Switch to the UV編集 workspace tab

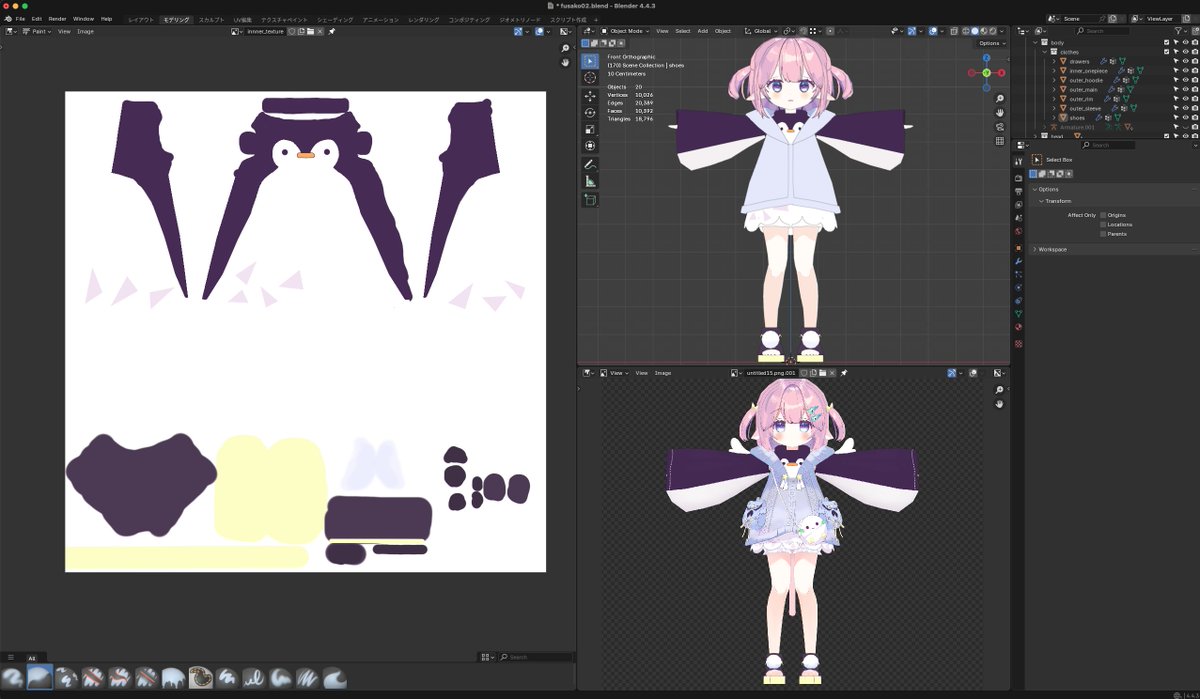[x=243, y=19]
